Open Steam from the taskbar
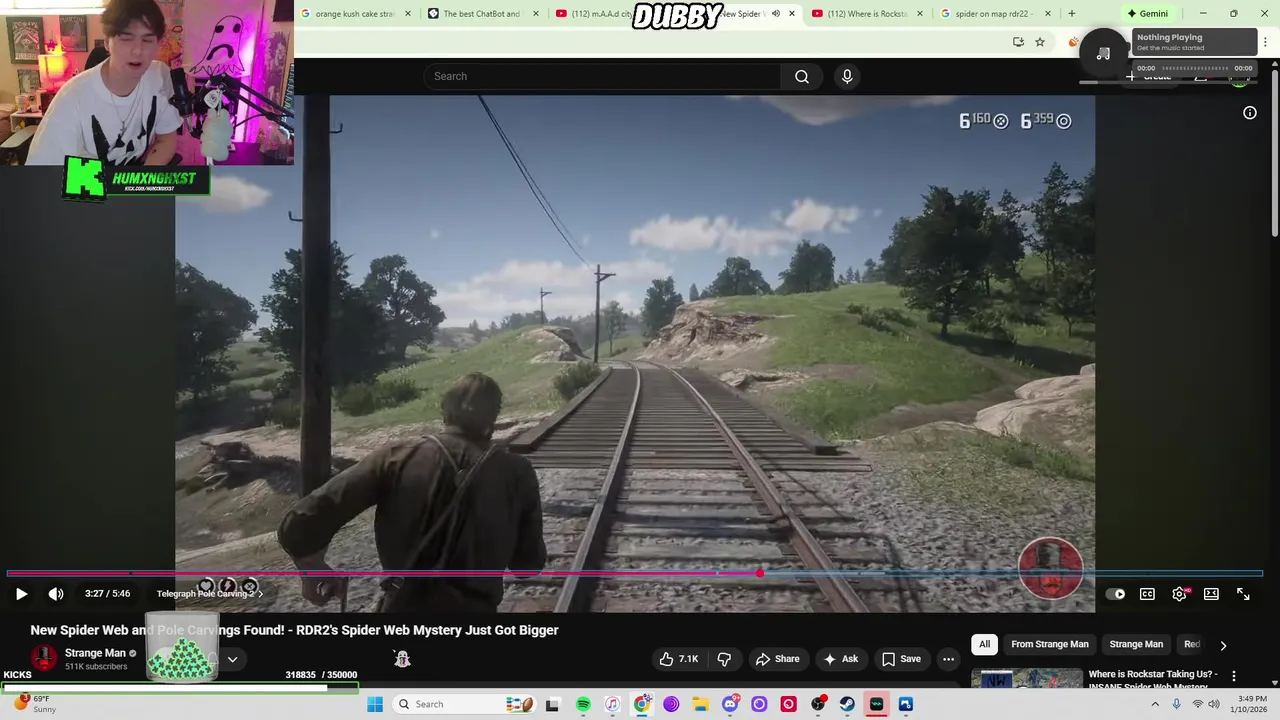The height and width of the screenshot is (720, 1280). pyautogui.click(x=847, y=704)
